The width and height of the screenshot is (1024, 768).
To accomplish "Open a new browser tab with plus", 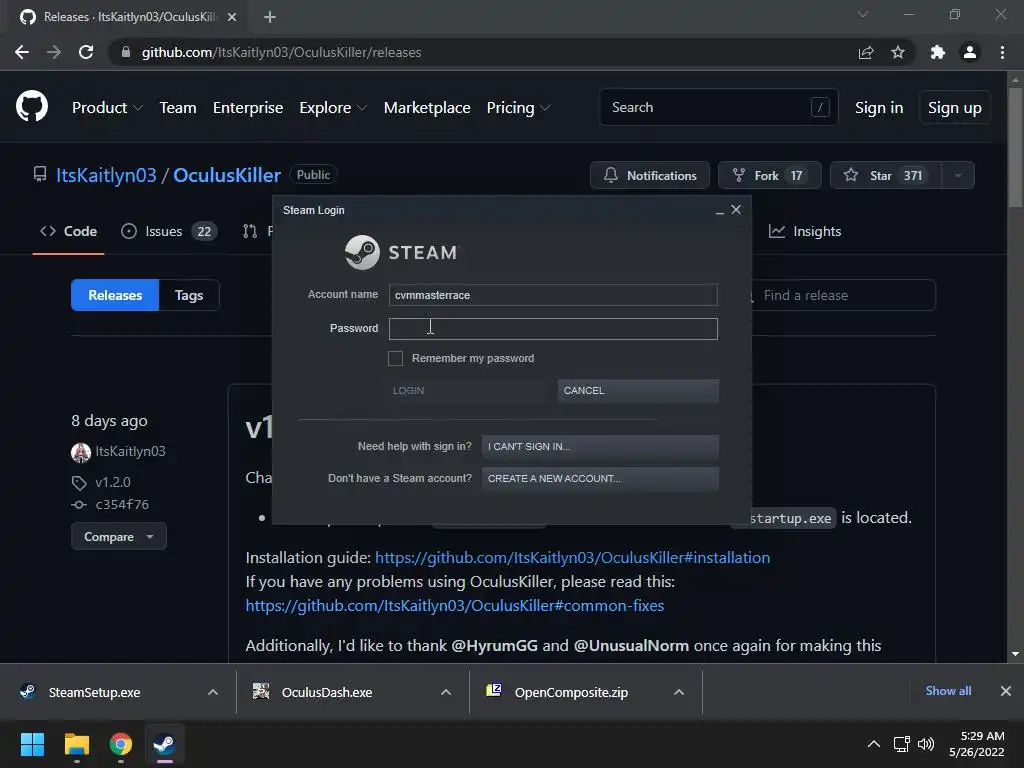I will tap(270, 17).
